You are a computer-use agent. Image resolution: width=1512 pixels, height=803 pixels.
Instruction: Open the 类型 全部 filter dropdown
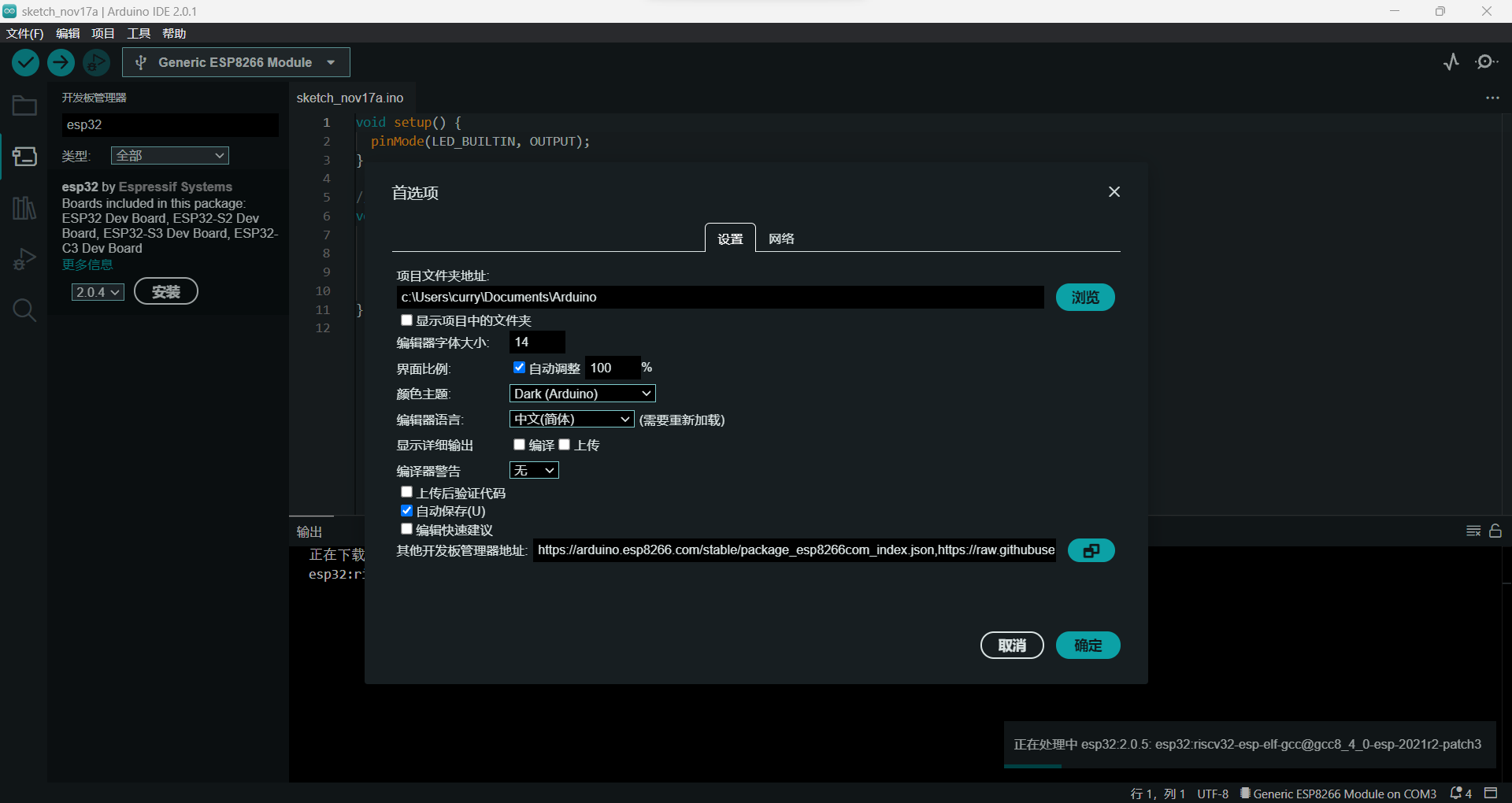click(x=169, y=156)
